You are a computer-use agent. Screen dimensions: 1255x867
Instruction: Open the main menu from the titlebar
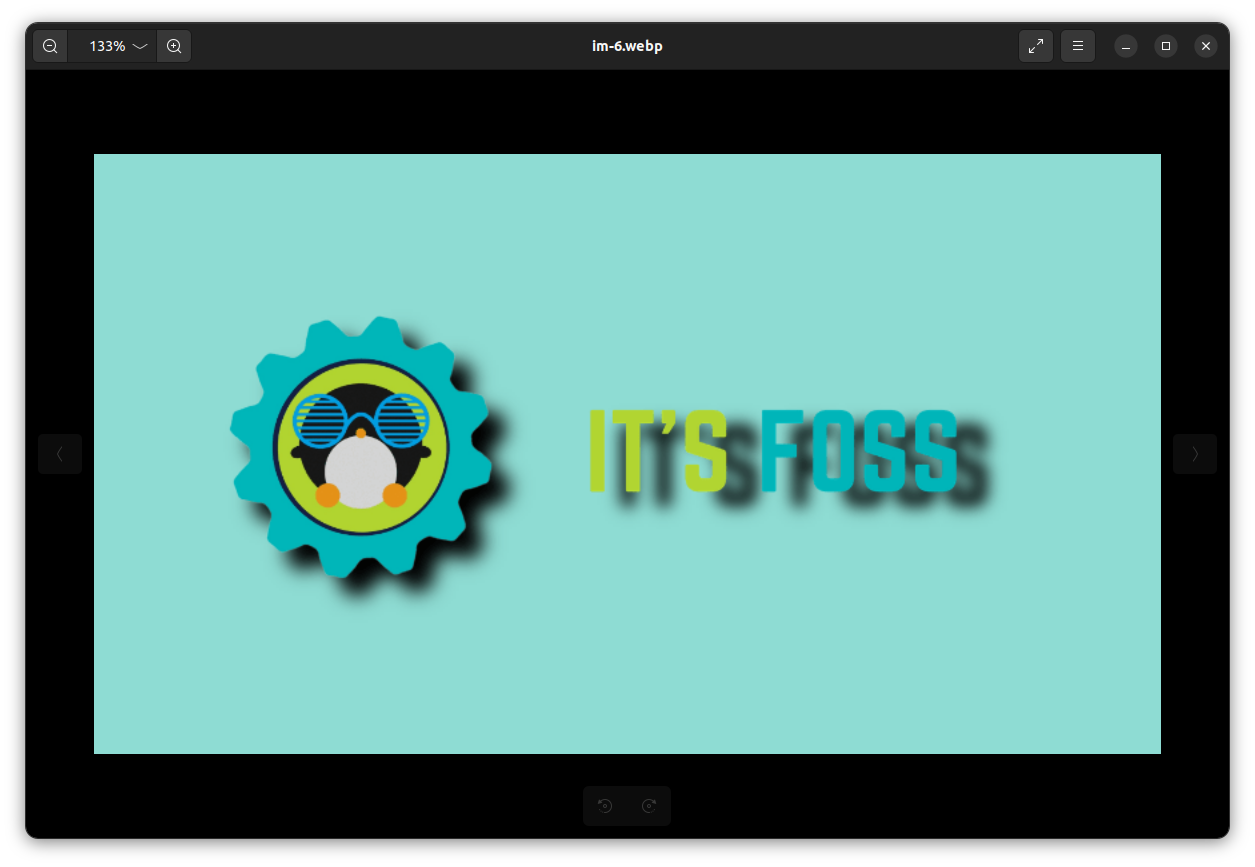1077,45
